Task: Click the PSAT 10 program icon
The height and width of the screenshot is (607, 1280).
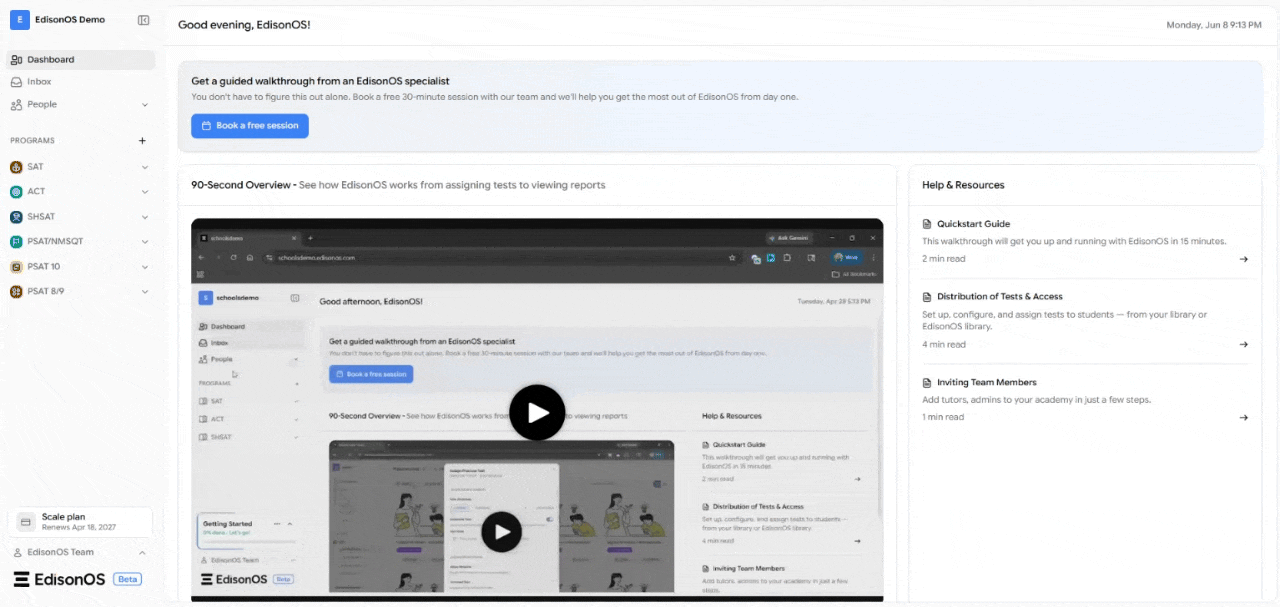Action: point(16,267)
